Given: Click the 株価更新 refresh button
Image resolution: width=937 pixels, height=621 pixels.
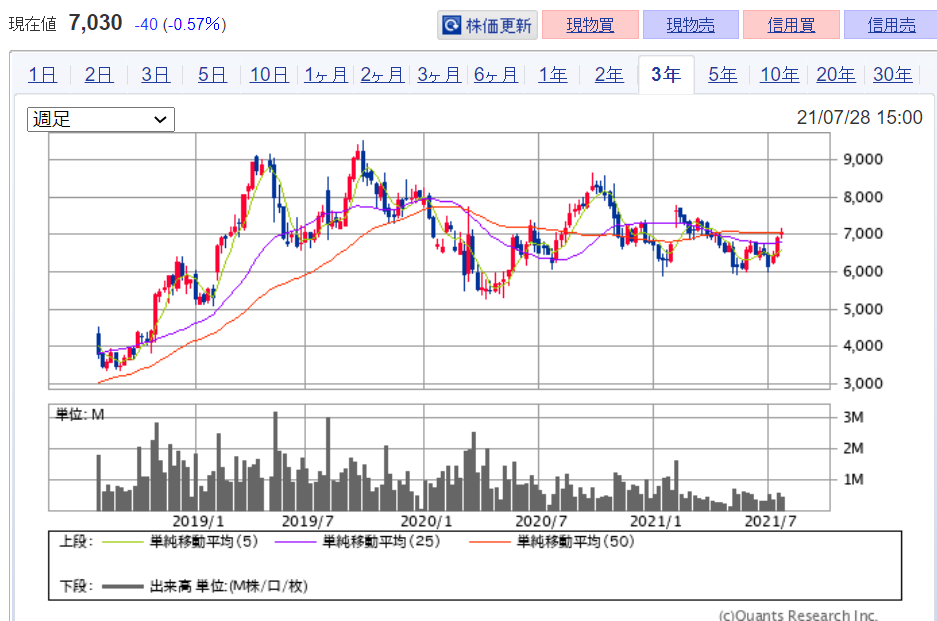Looking at the screenshot, I should pyautogui.click(x=487, y=25).
